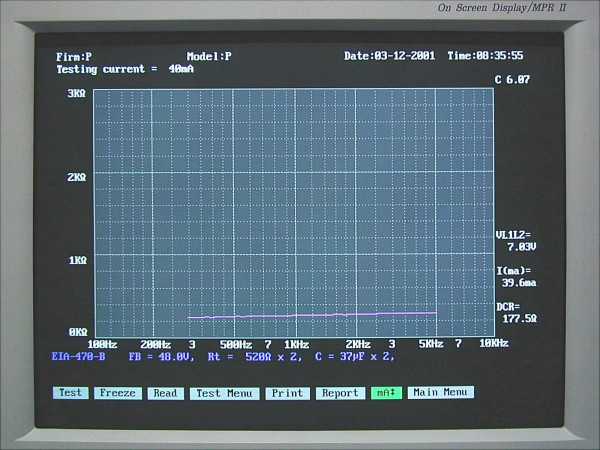The image size is (600, 450).
Task: Click the On Screen Display/MPR II bezel label
Action: point(502,8)
